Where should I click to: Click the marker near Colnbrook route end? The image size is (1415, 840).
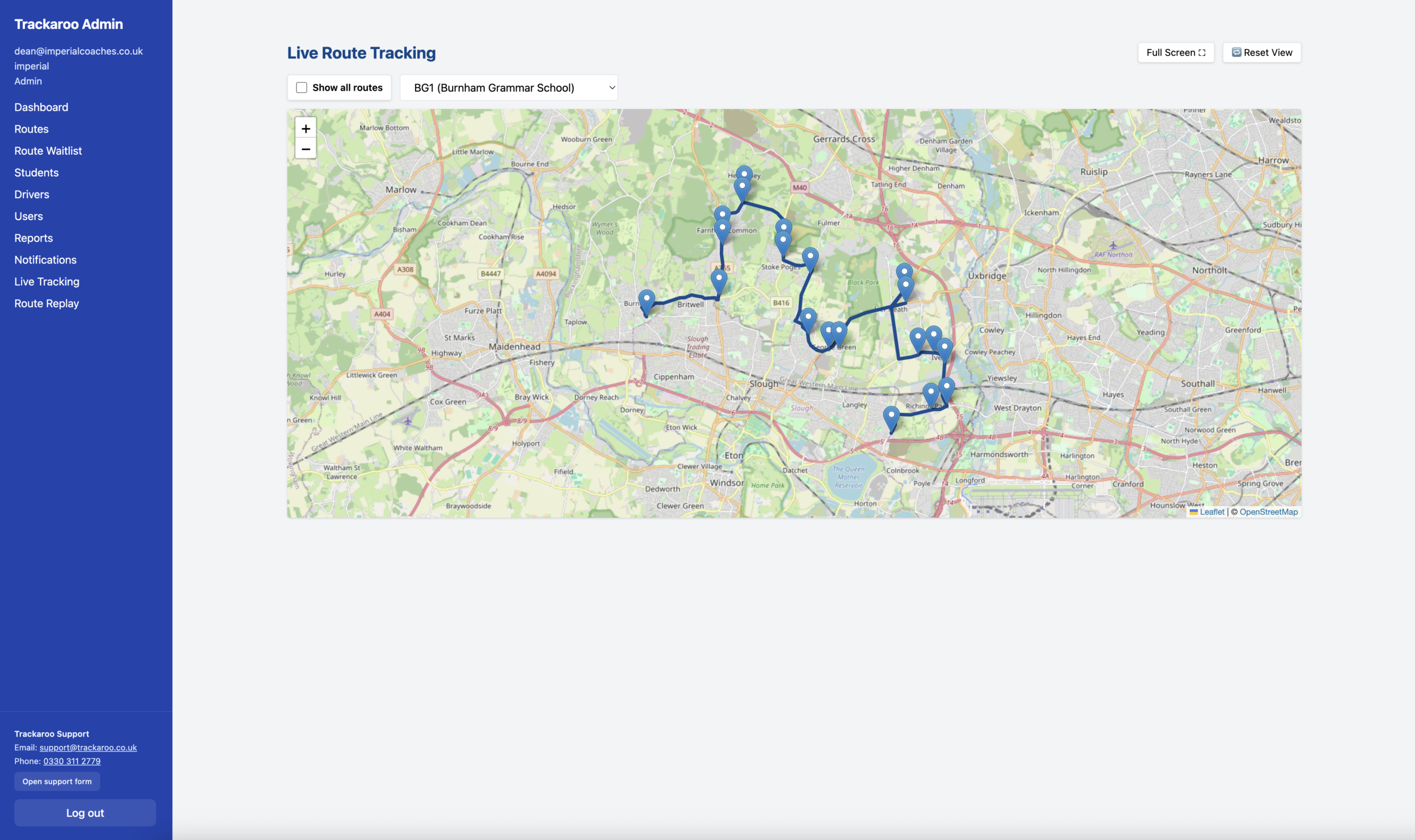pyautogui.click(x=891, y=417)
